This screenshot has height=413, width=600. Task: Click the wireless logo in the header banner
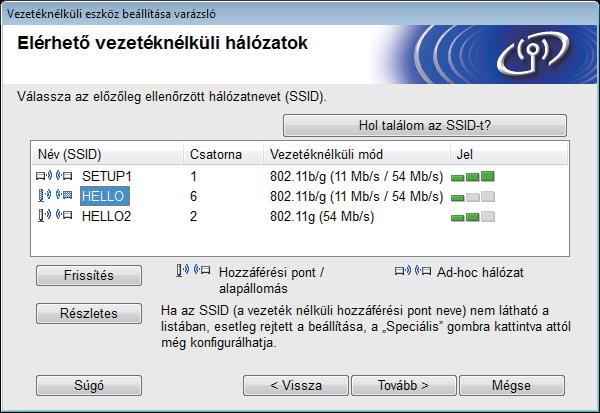click(x=533, y=53)
